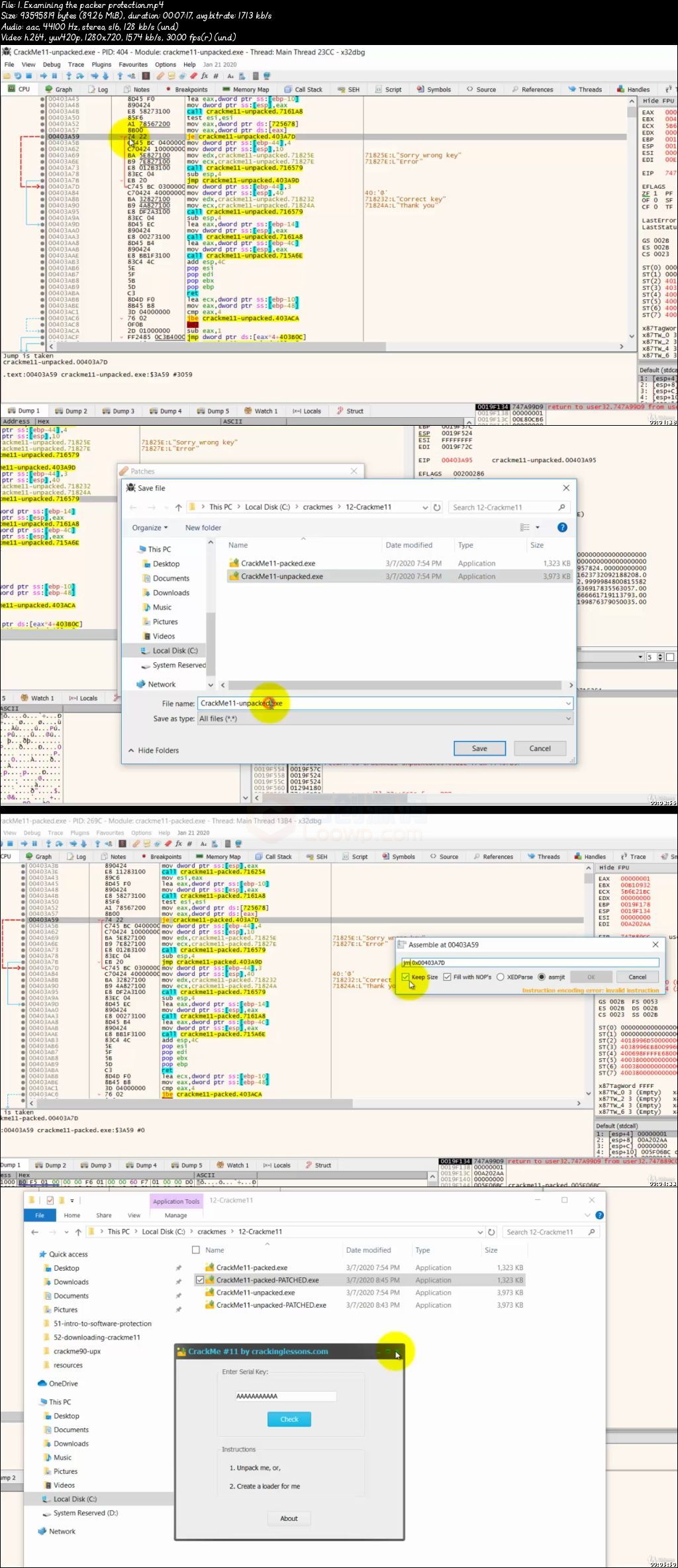This screenshot has width=678, height=1568.
Task: Click Cancel in Save file dialog
Action: click(540, 748)
